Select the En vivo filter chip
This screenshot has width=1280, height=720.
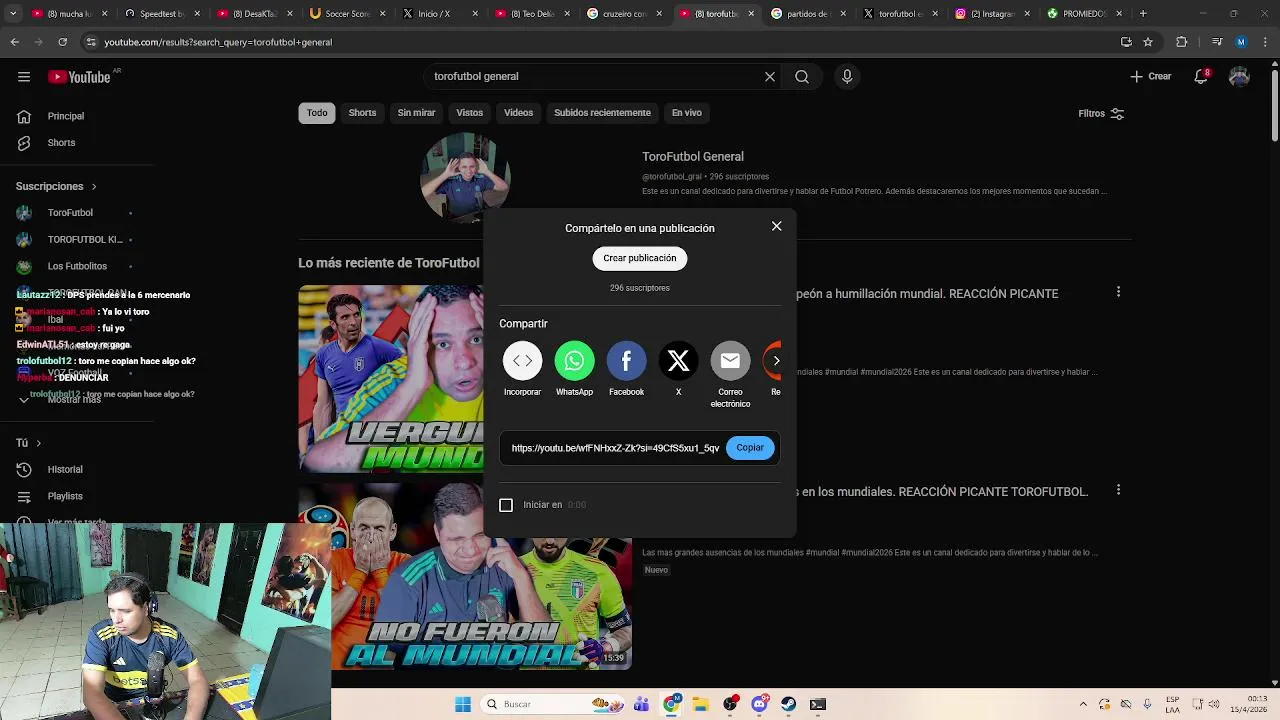pyautogui.click(x=686, y=113)
